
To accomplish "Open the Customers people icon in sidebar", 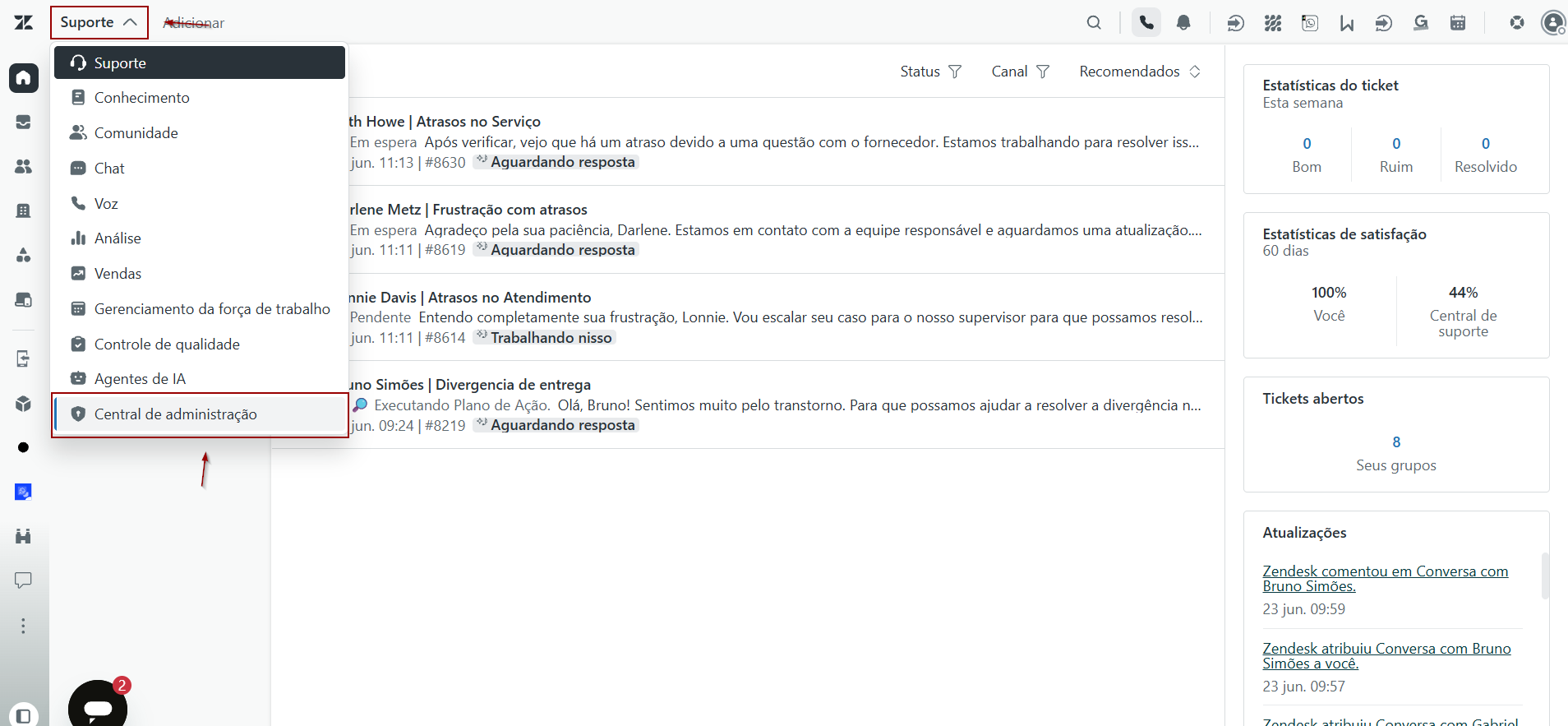I will tap(24, 167).
